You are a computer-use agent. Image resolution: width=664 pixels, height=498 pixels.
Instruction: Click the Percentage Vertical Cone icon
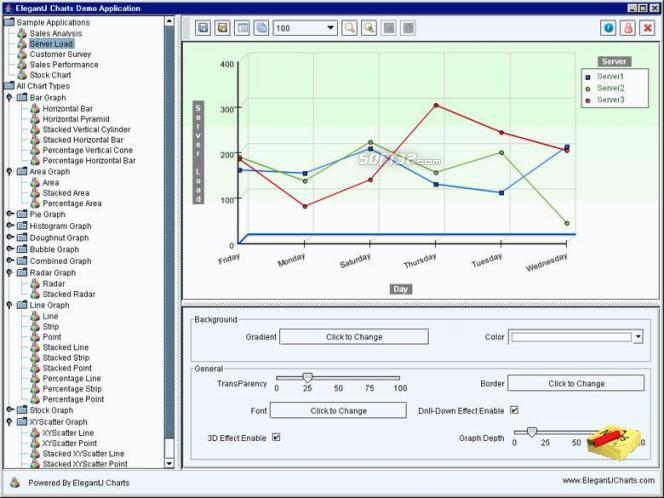click(35, 150)
